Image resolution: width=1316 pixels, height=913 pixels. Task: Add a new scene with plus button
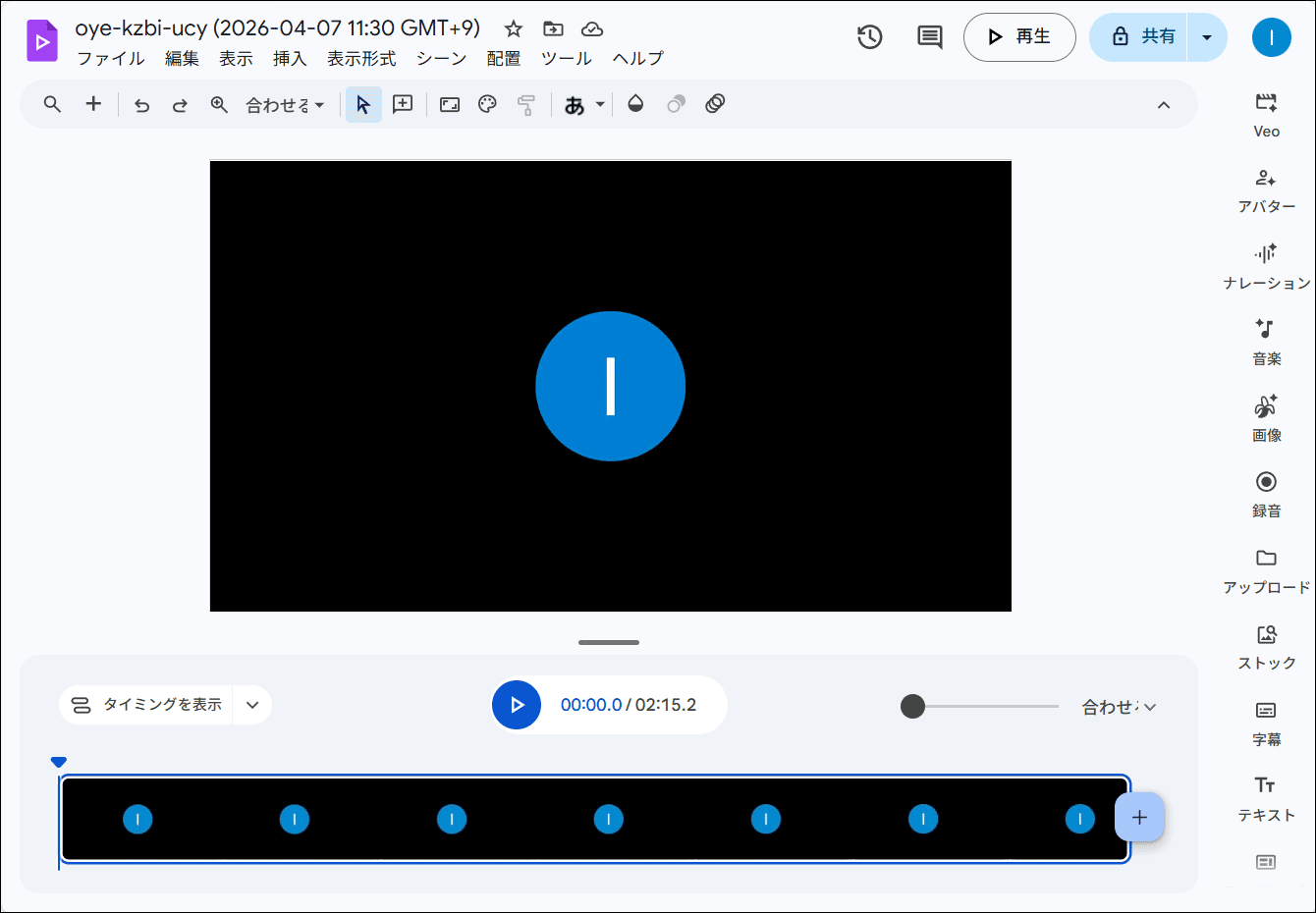[1139, 817]
